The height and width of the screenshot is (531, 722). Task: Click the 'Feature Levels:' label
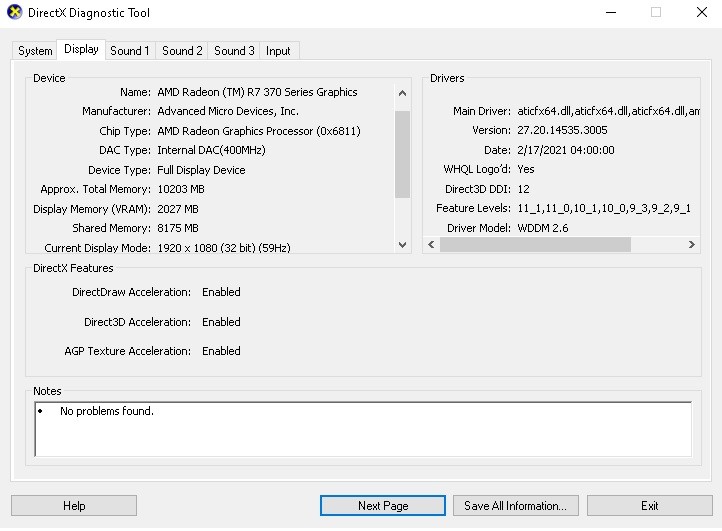tap(473, 208)
